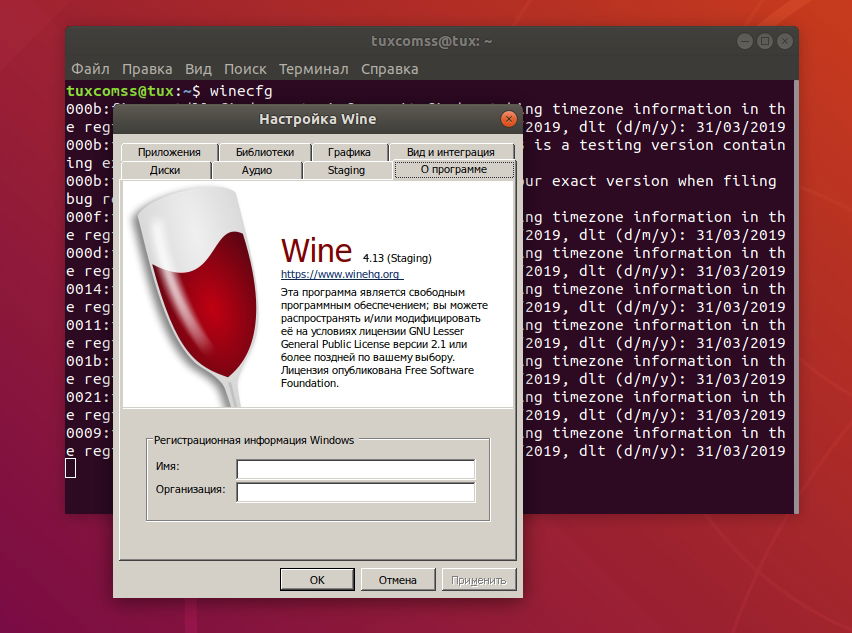The width and height of the screenshot is (852, 633).
Task: Click the terminal cursor block
Action: click(x=71, y=468)
